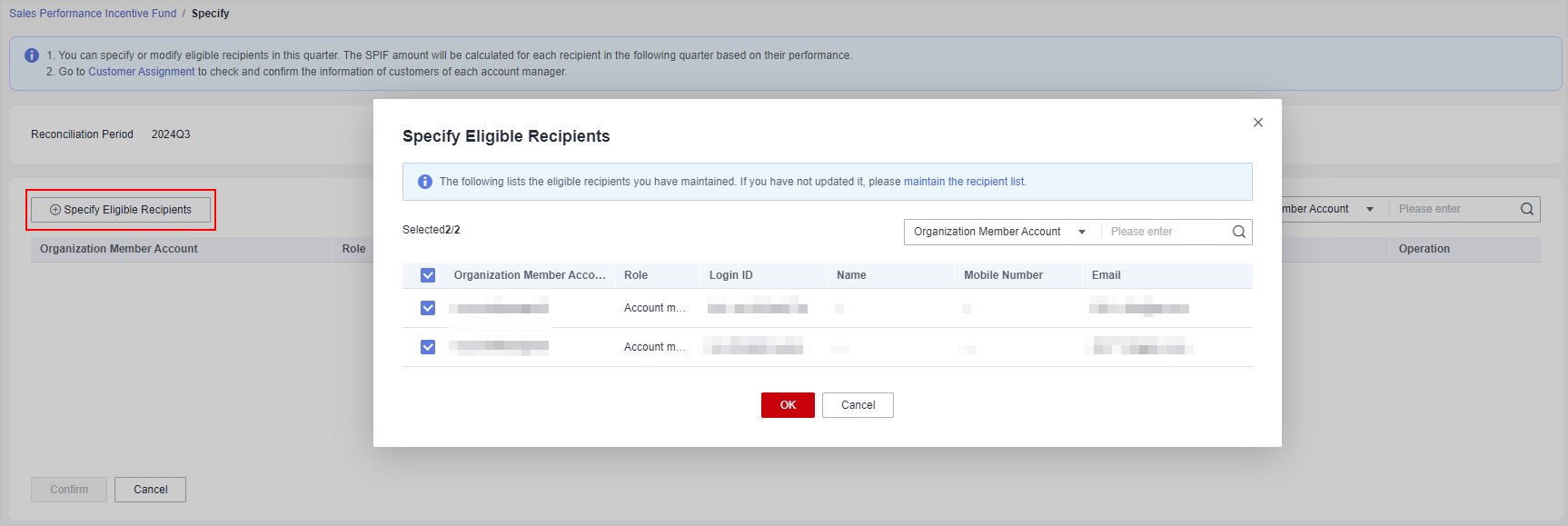Click plus icon on Specify Eligible Recipients
Screen dimensions: 1568x526
[x=55, y=210]
